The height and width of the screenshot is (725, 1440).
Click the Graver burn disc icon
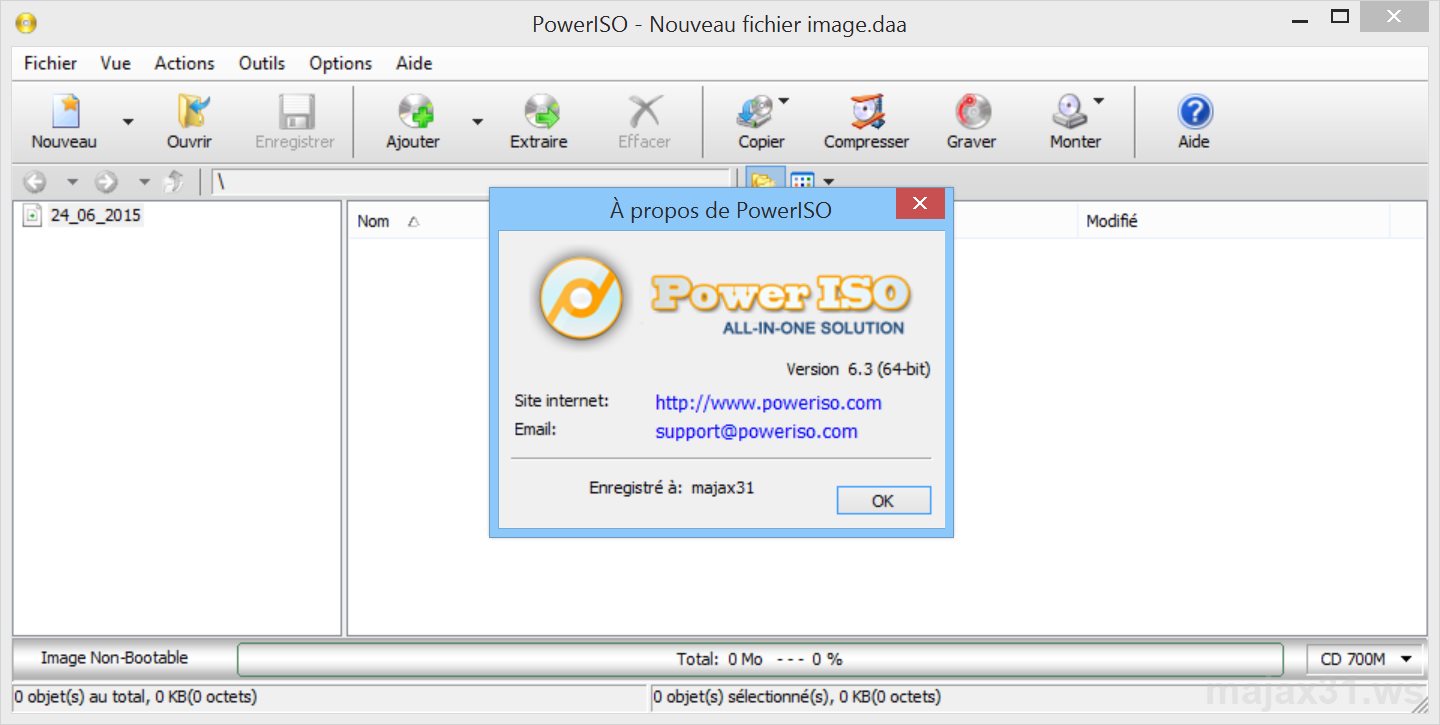click(x=972, y=111)
